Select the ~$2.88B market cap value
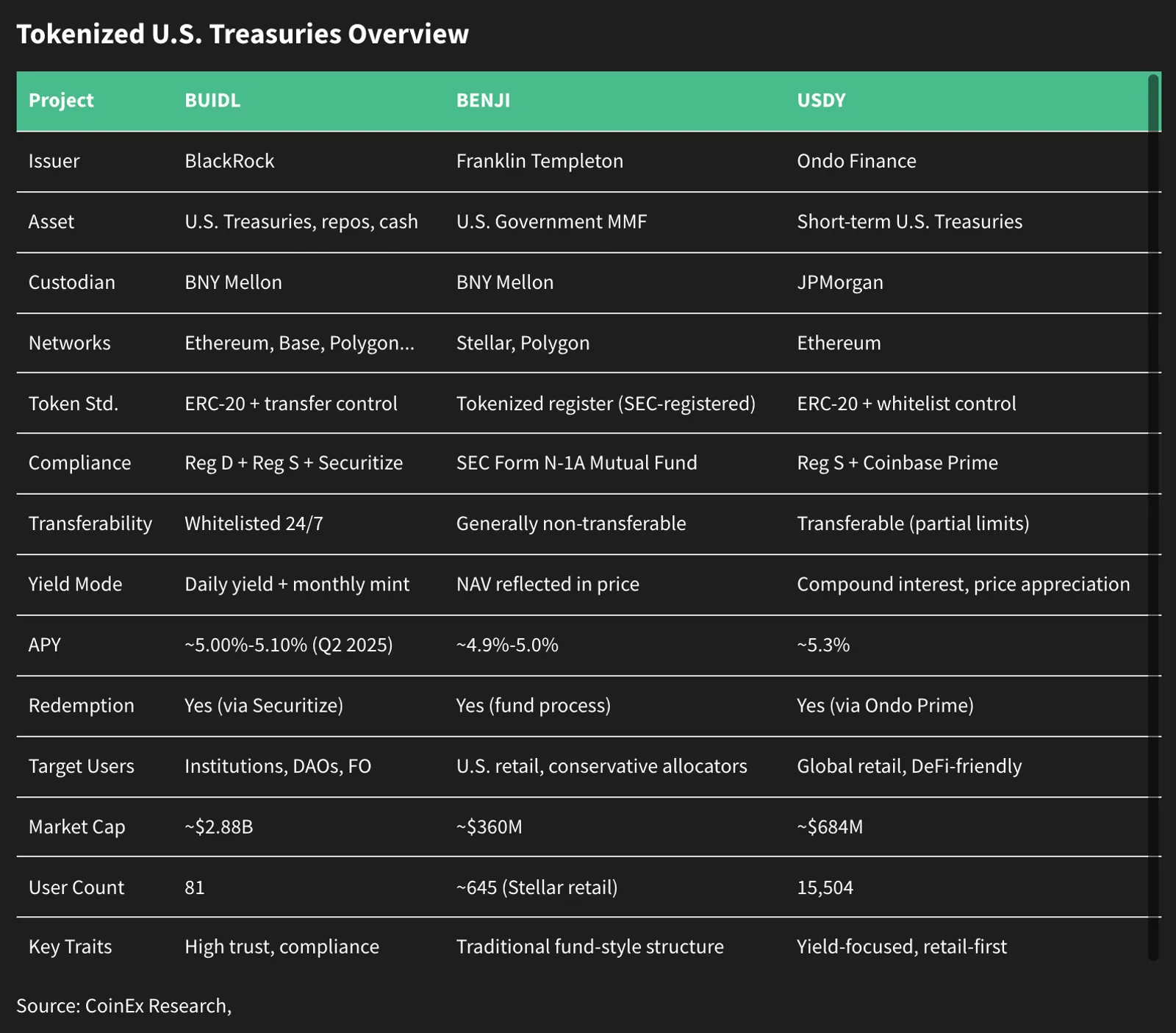Image resolution: width=1176 pixels, height=1033 pixels. click(219, 827)
